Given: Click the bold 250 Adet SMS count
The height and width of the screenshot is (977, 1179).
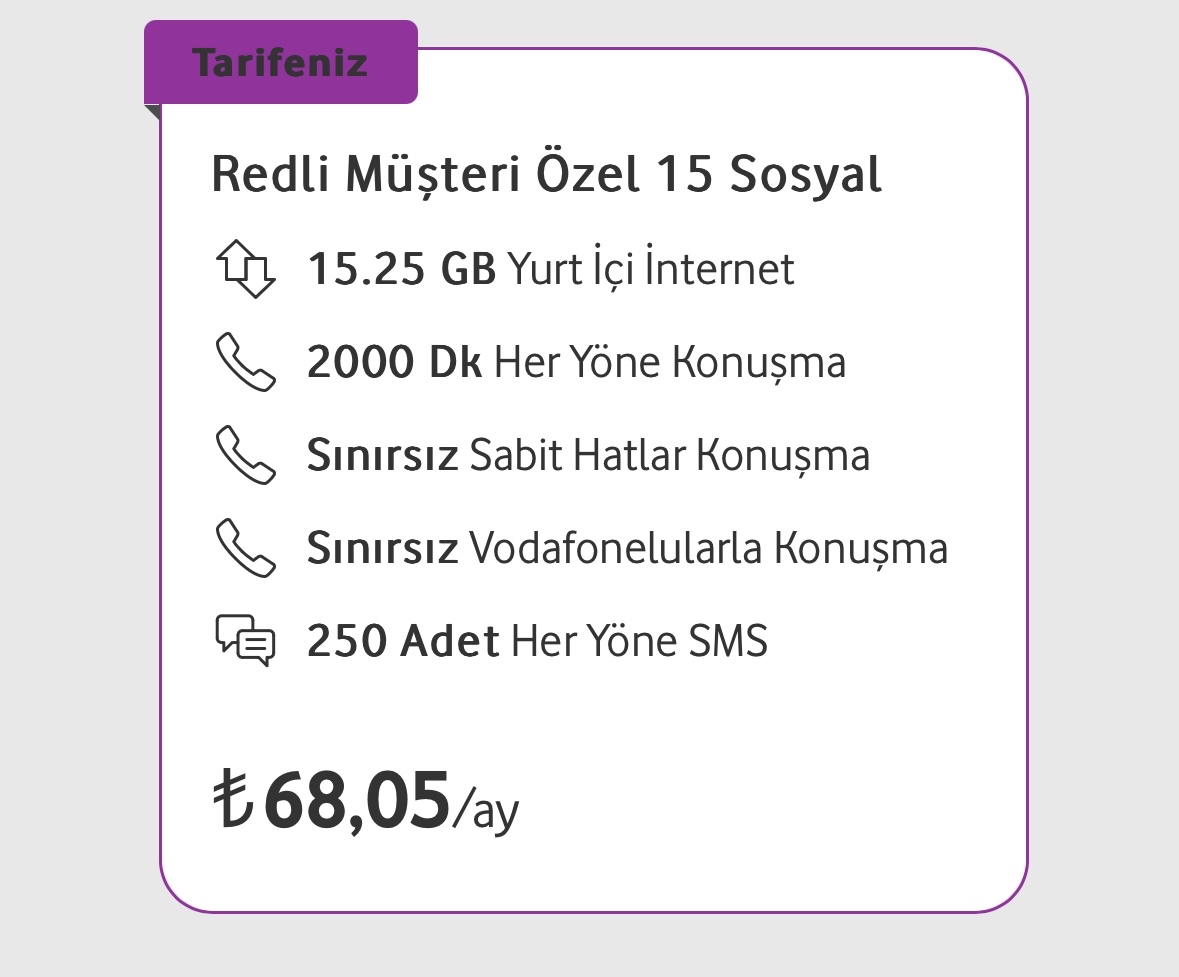Looking at the screenshot, I should tap(404, 641).
